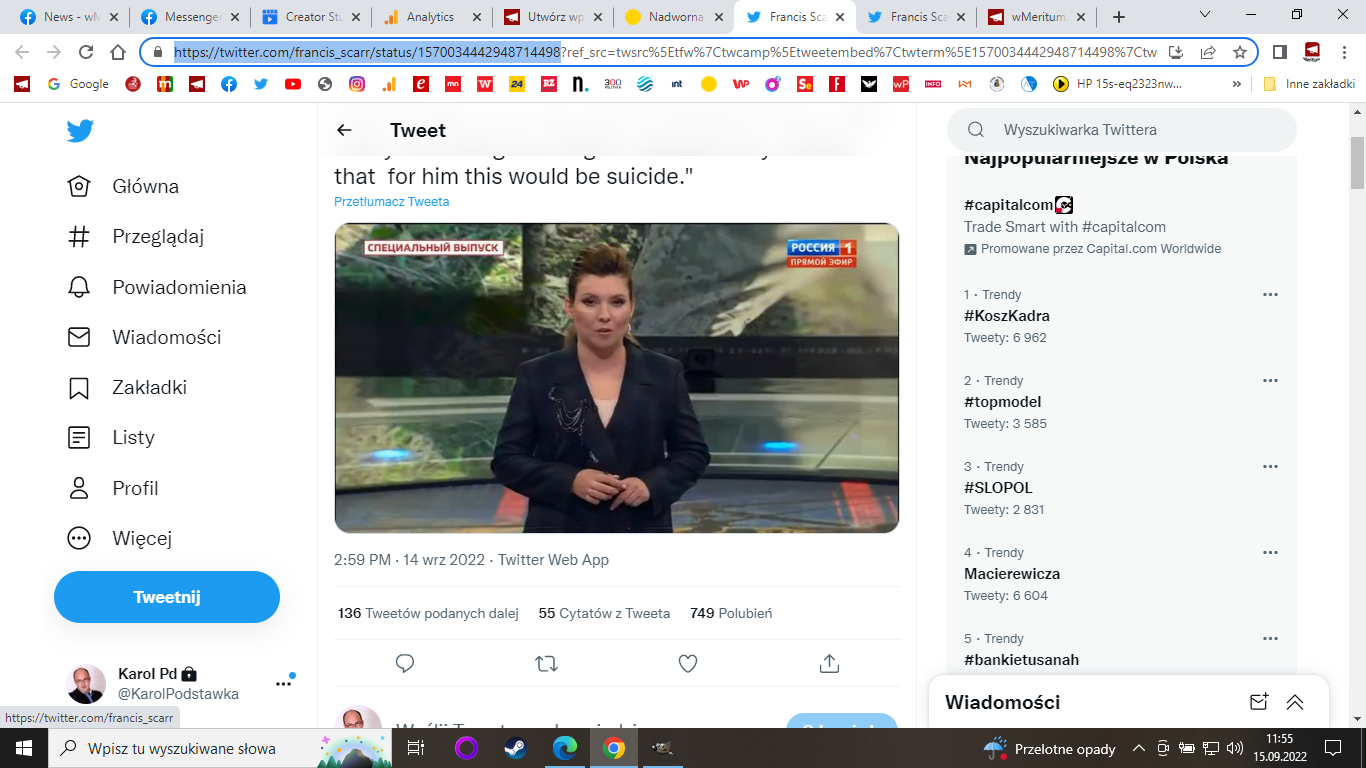Open Zakładki in the left navigation
This screenshot has width=1366, height=768.
(149, 387)
